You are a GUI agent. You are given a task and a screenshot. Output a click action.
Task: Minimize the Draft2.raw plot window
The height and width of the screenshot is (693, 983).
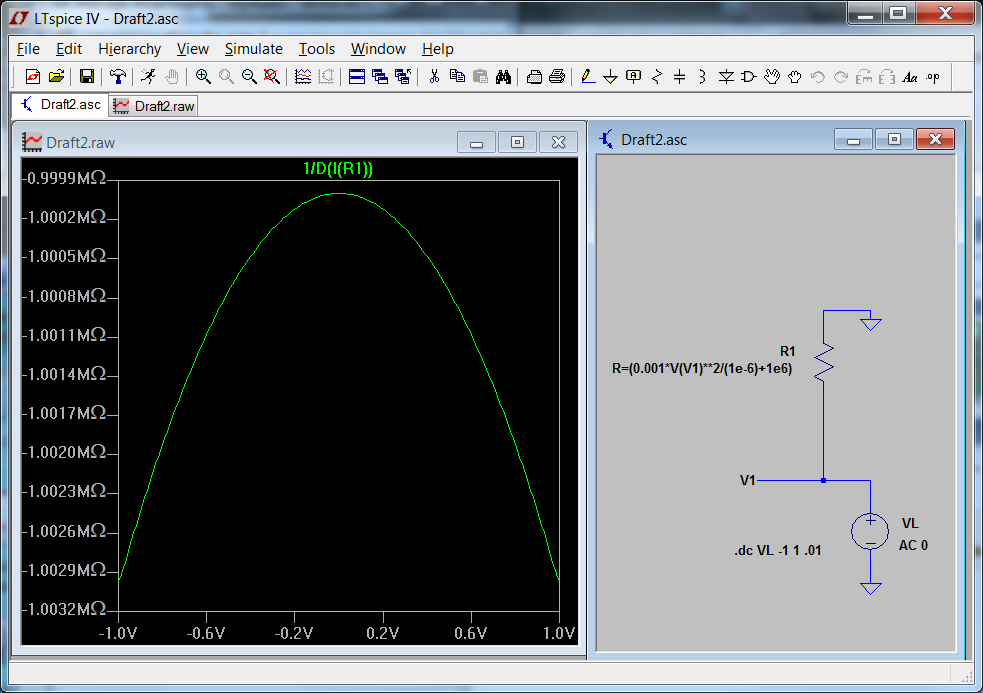pyautogui.click(x=476, y=142)
